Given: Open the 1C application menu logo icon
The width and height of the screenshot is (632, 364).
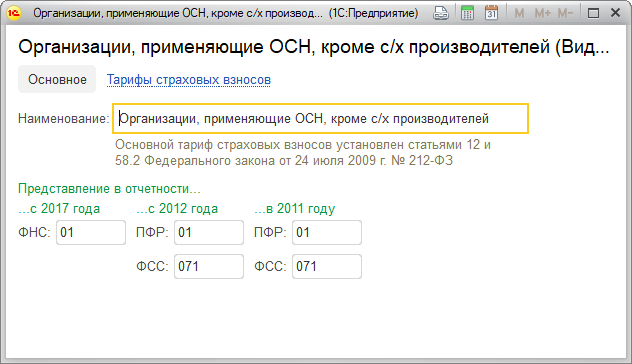Looking at the screenshot, I should [x=14, y=13].
